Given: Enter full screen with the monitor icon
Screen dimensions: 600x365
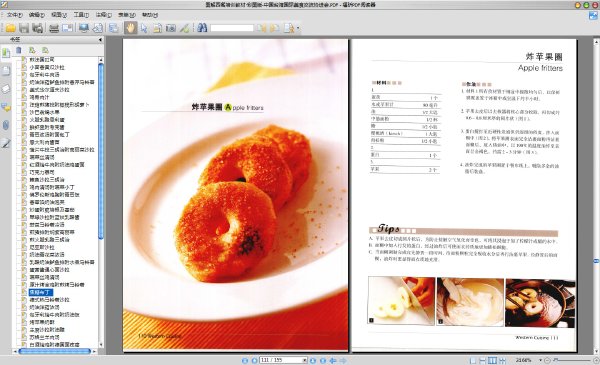Looking at the screenshot, I should (x=84, y=28).
